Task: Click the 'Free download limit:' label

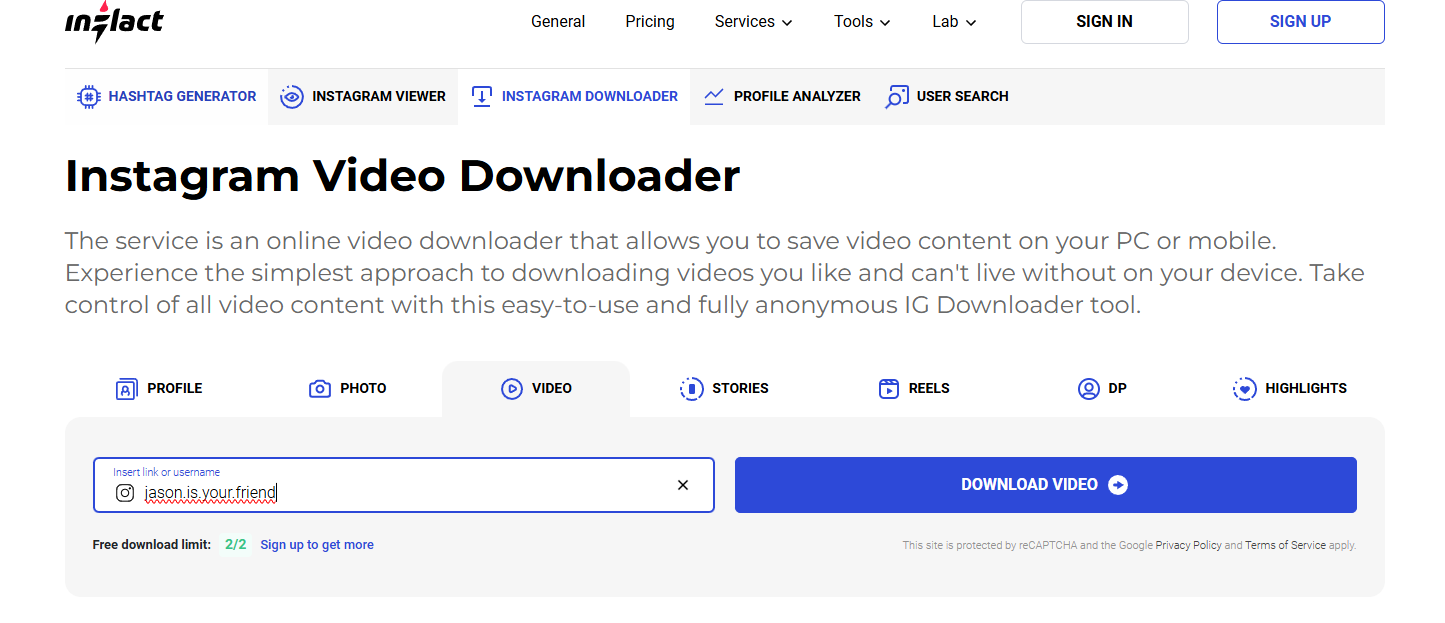Action: point(152,545)
